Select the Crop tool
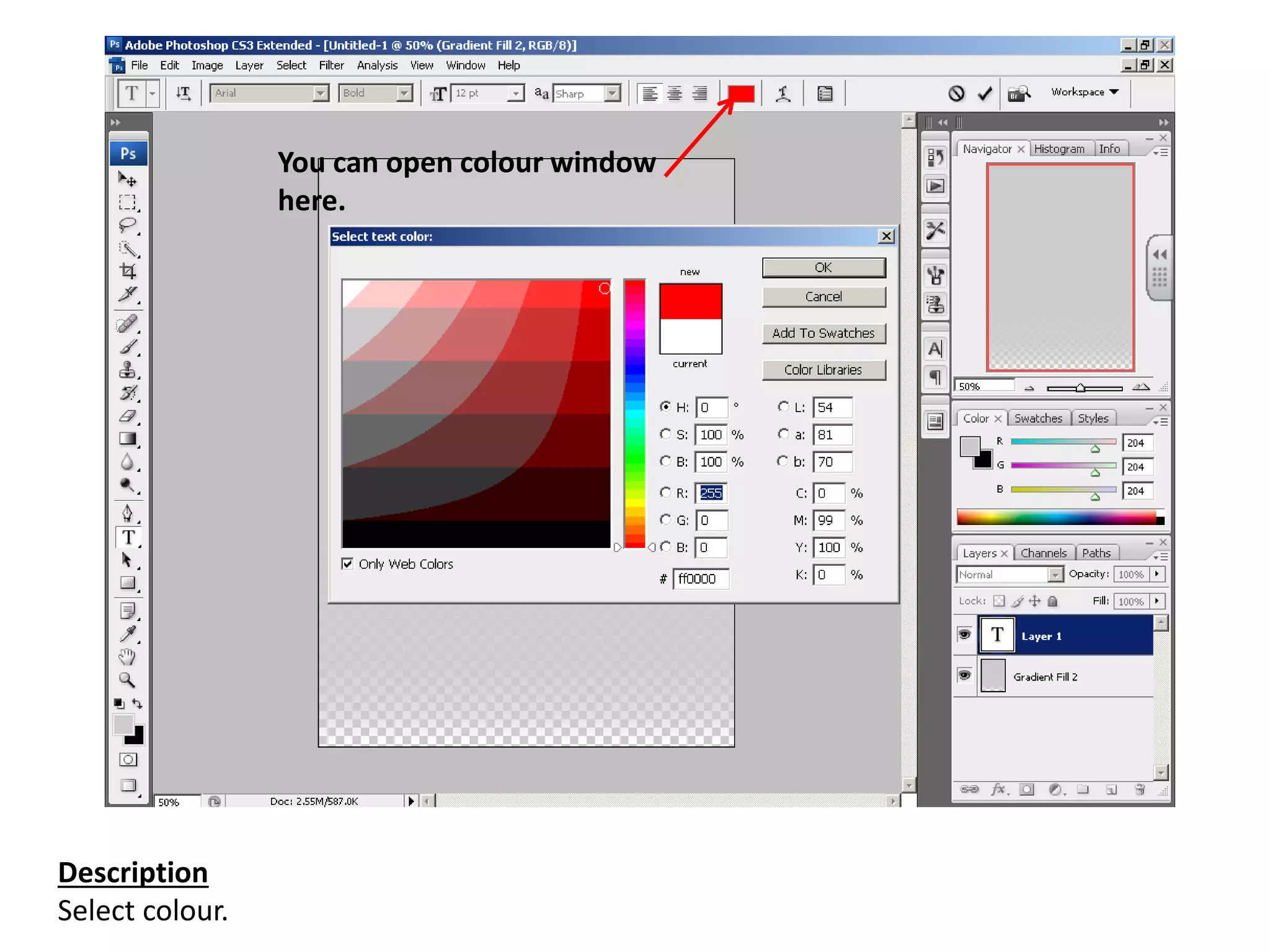 [127, 271]
